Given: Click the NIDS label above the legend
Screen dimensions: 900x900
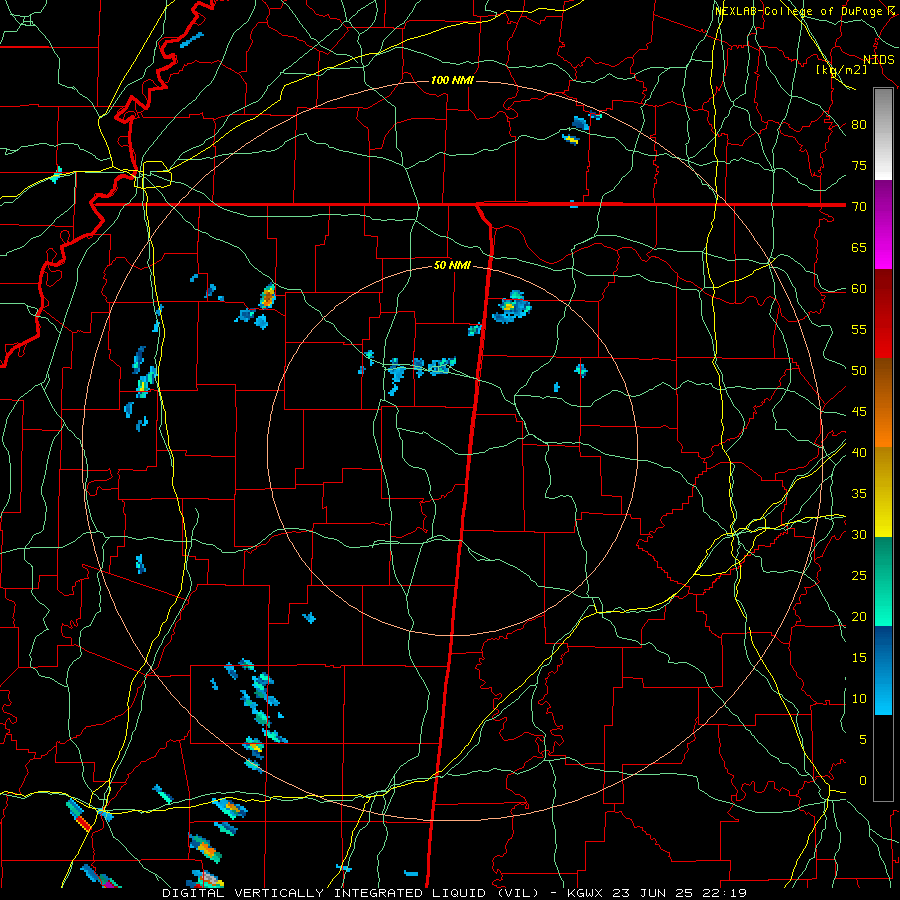Looking at the screenshot, I should pyautogui.click(x=878, y=60).
